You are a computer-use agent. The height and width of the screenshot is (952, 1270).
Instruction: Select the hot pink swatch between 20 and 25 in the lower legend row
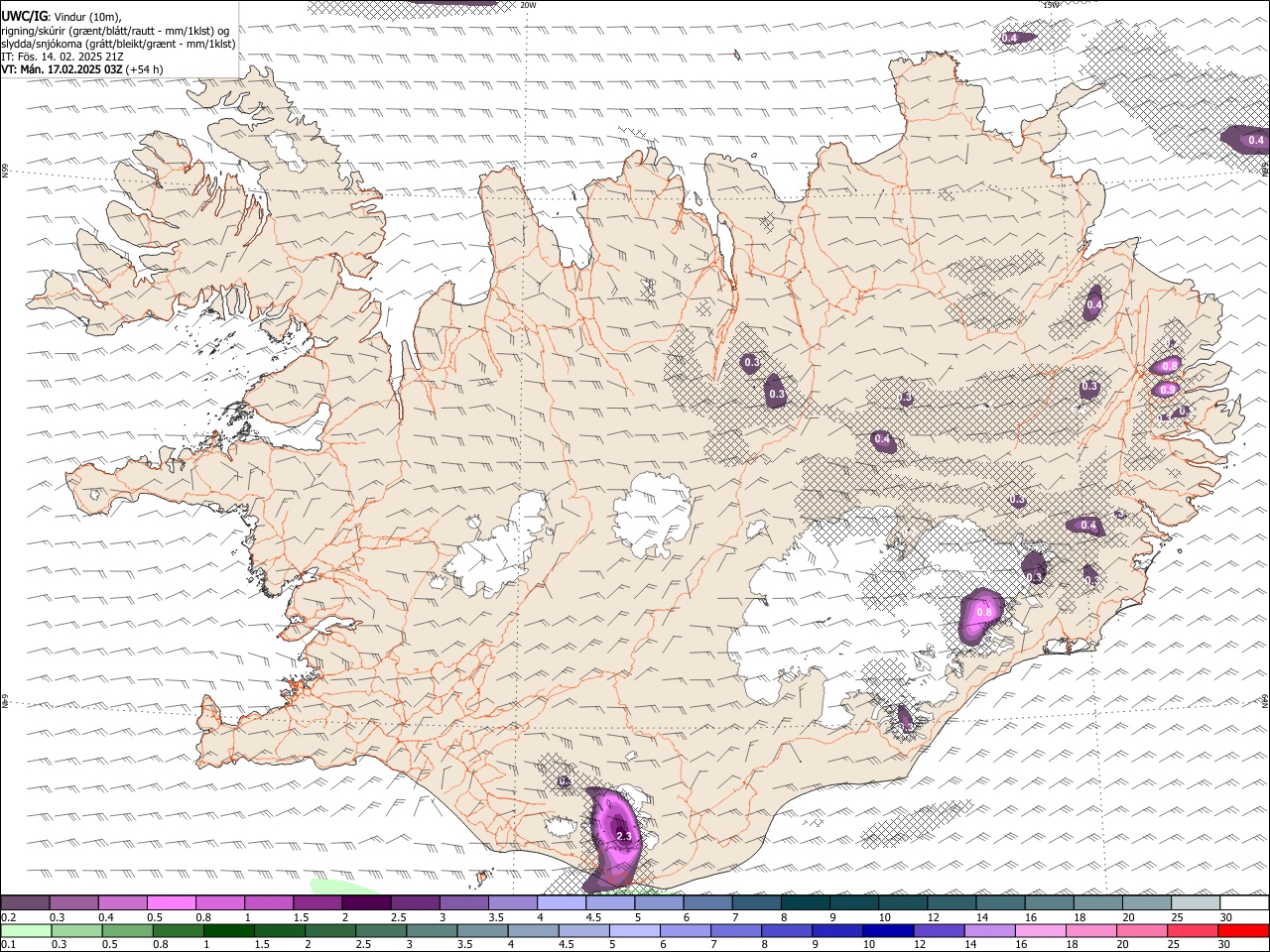point(1142,931)
